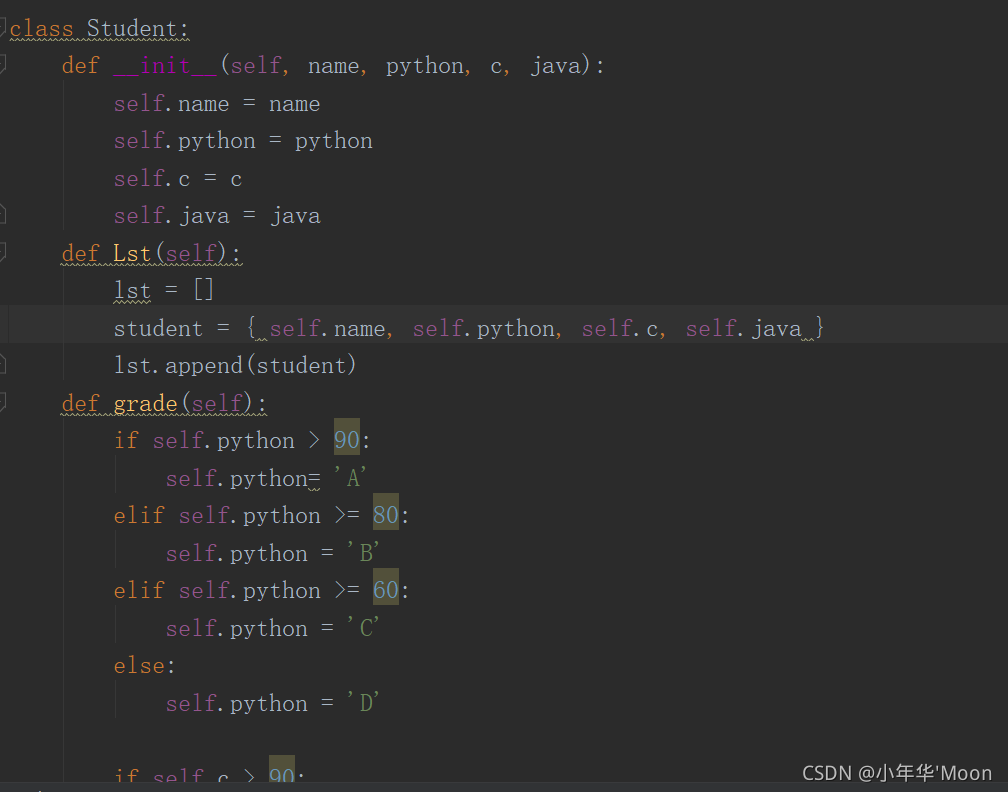The width and height of the screenshot is (1008, 792).
Task: Click the CSDN watermark text
Action: (897, 773)
